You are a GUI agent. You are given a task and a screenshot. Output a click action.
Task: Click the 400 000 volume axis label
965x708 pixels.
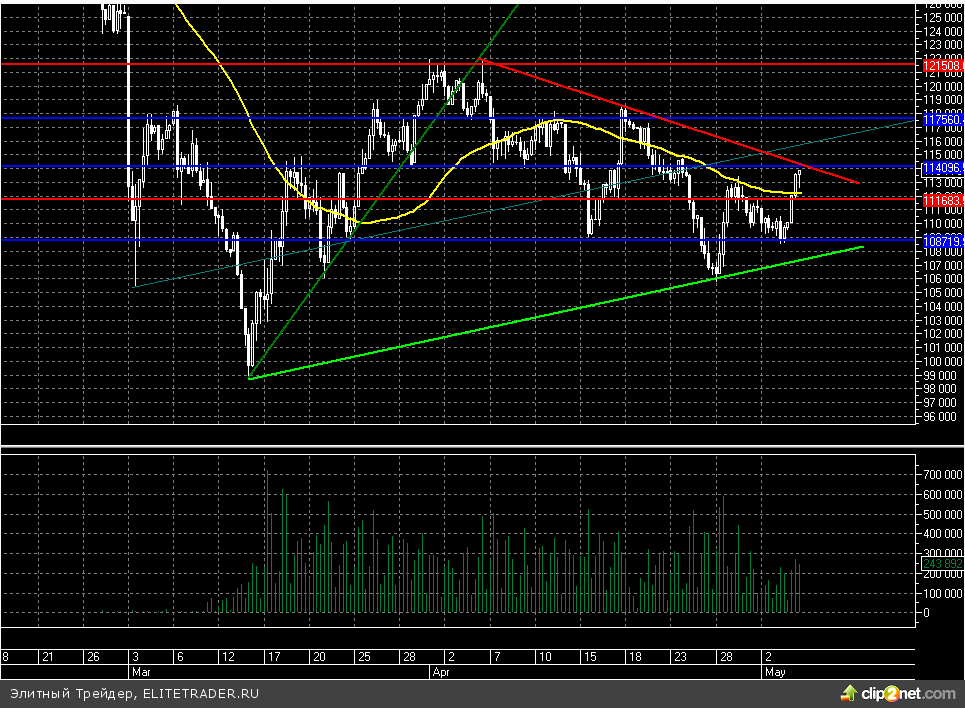click(942, 534)
